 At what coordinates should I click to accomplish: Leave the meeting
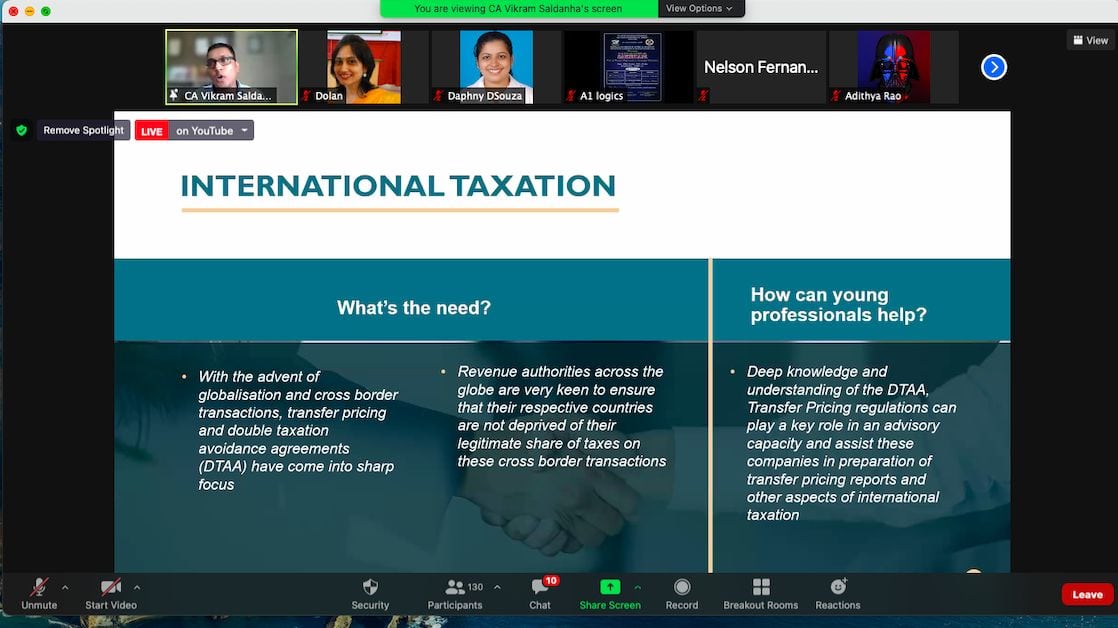(1087, 594)
